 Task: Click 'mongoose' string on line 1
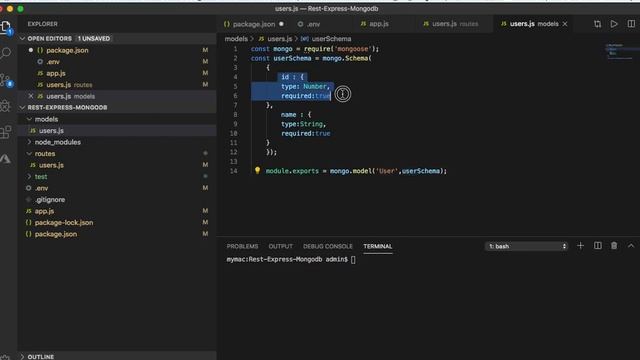tap(353, 49)
